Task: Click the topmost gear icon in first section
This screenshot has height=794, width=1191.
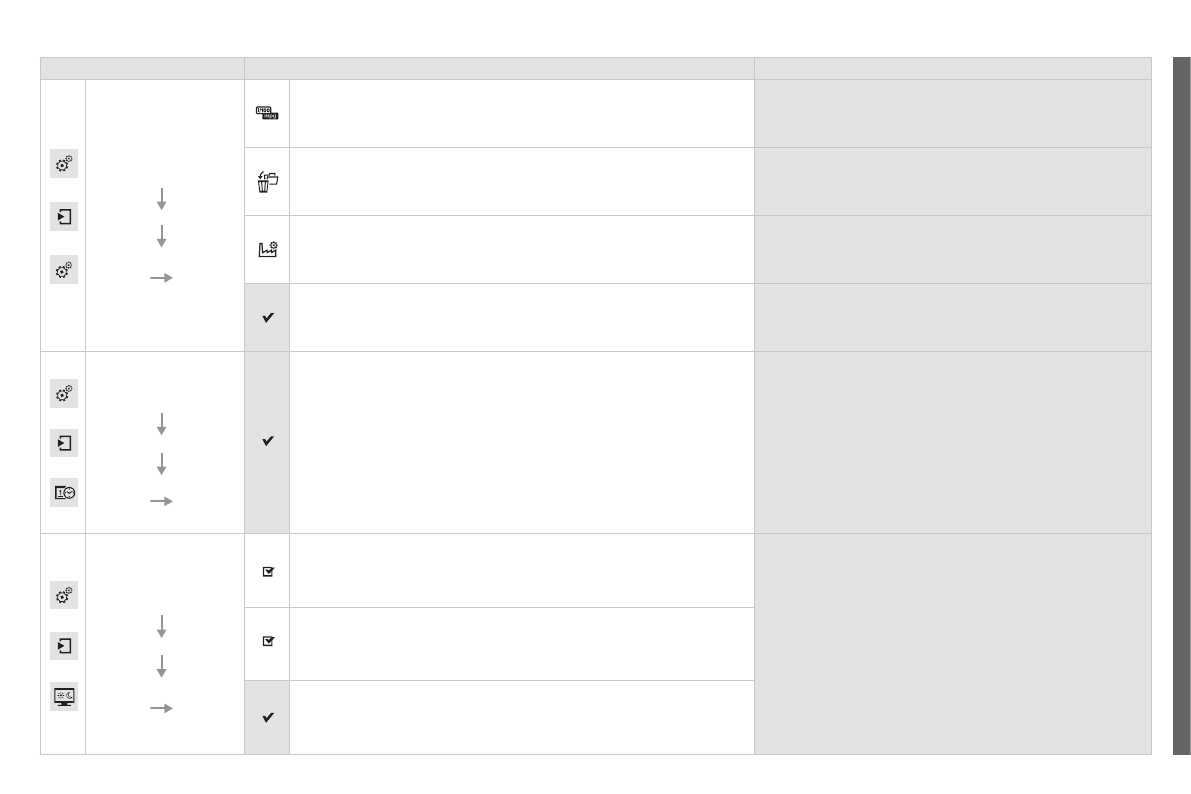Action: click(64, 164)
